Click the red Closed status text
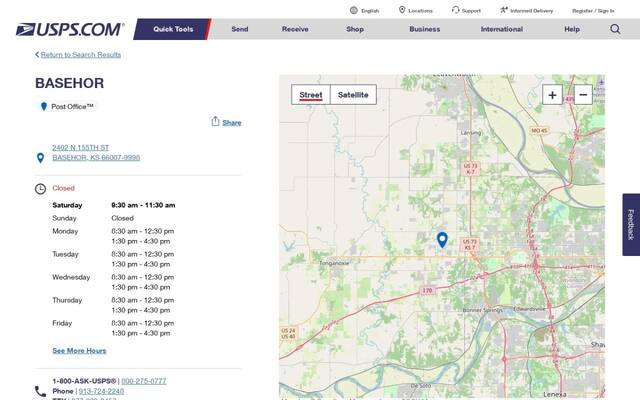 tap(63, 188)
